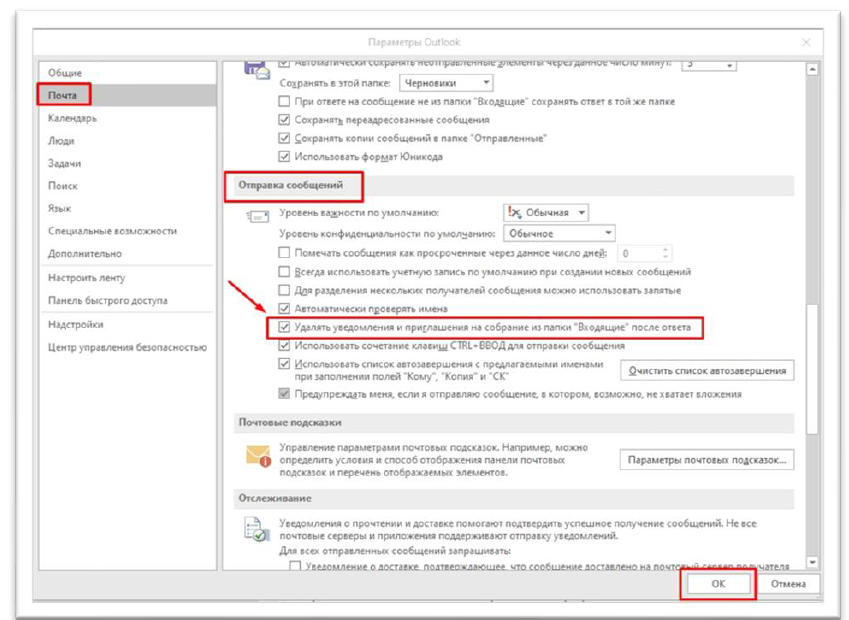849x620 pixels.
Task: Click the mail tips envelope icon
Action: point(259,456)
